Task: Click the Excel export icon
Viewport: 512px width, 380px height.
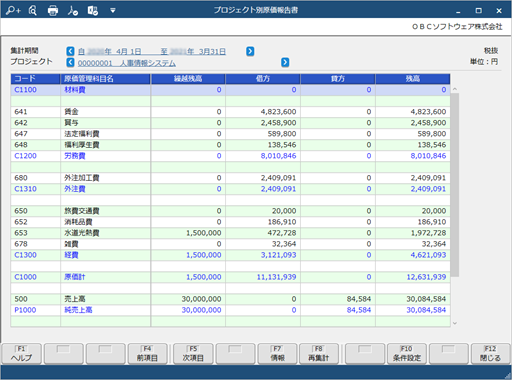Action: pos(93,11)
